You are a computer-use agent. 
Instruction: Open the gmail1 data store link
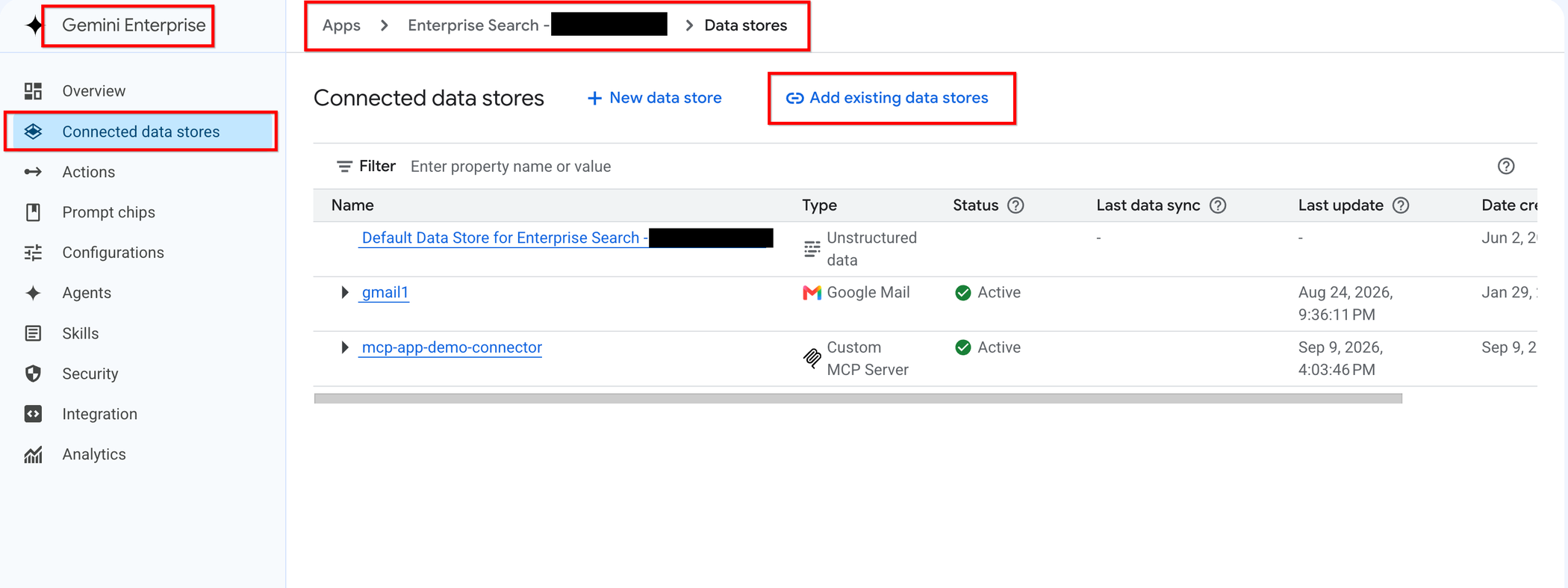(385, 292)
